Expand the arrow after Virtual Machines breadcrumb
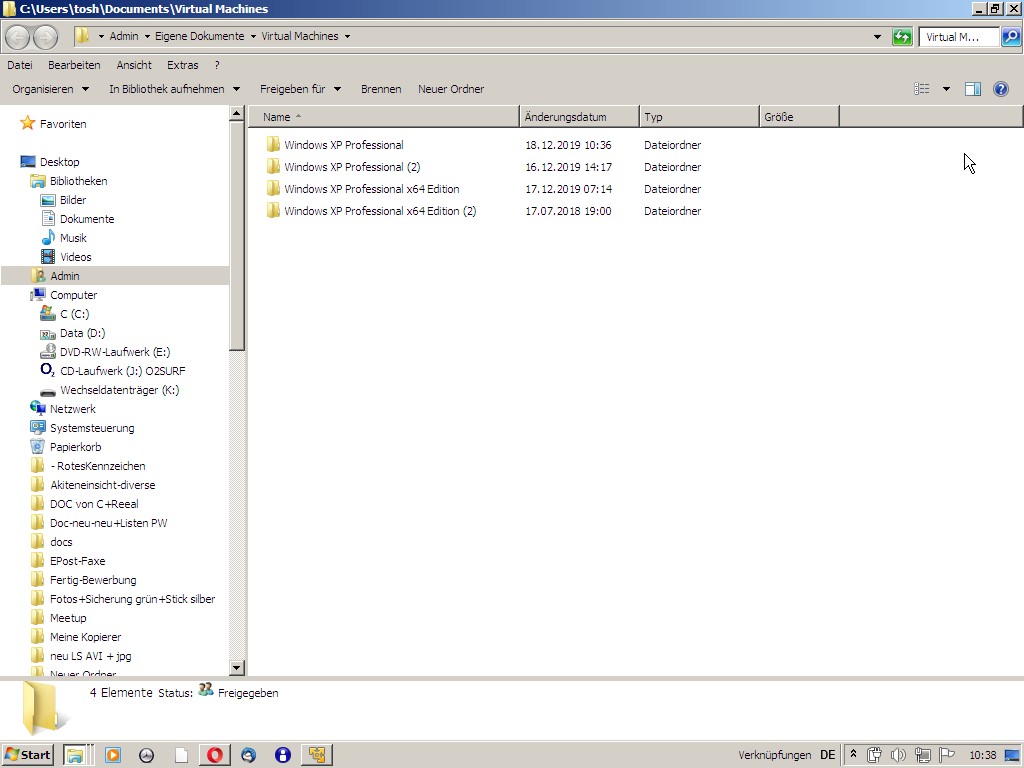Screen dimensions: 1024x768 point(347,37)
